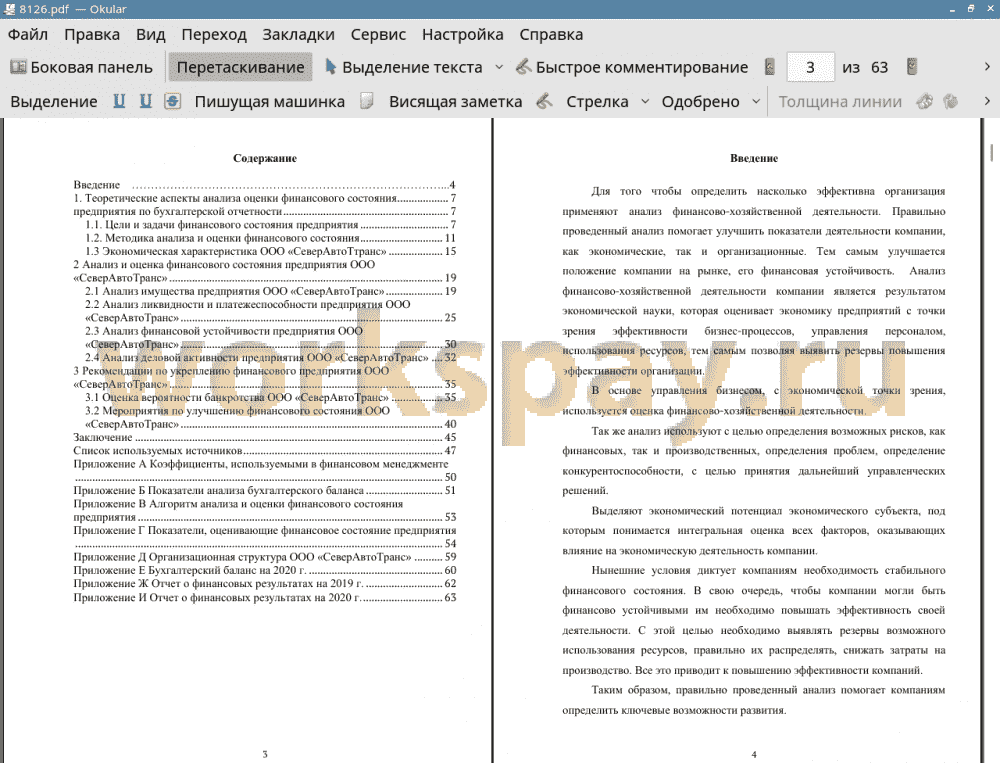Click the Список используемых источников entry
The height and width of the screenshot is (763, 1000).
click(x=265, y=450)
